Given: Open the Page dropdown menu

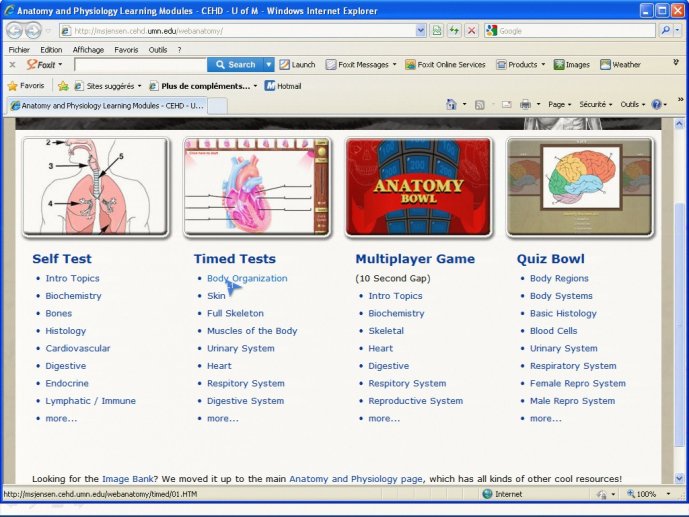Looking at the screenshot, I should (x=559, y=105).
